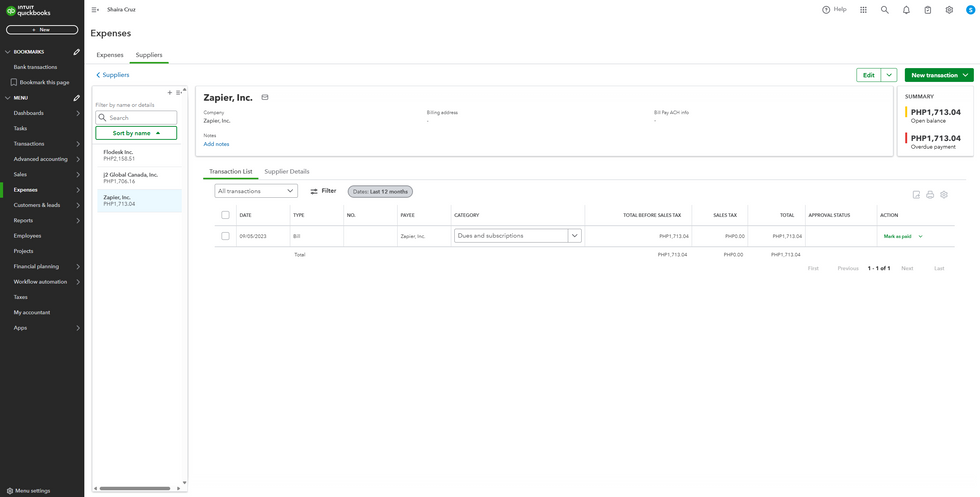Open Taxes in the sidebar
Image resolution: width=980 pixels, height=497 pixels.
pyautogui.click(x=21, y=297)
